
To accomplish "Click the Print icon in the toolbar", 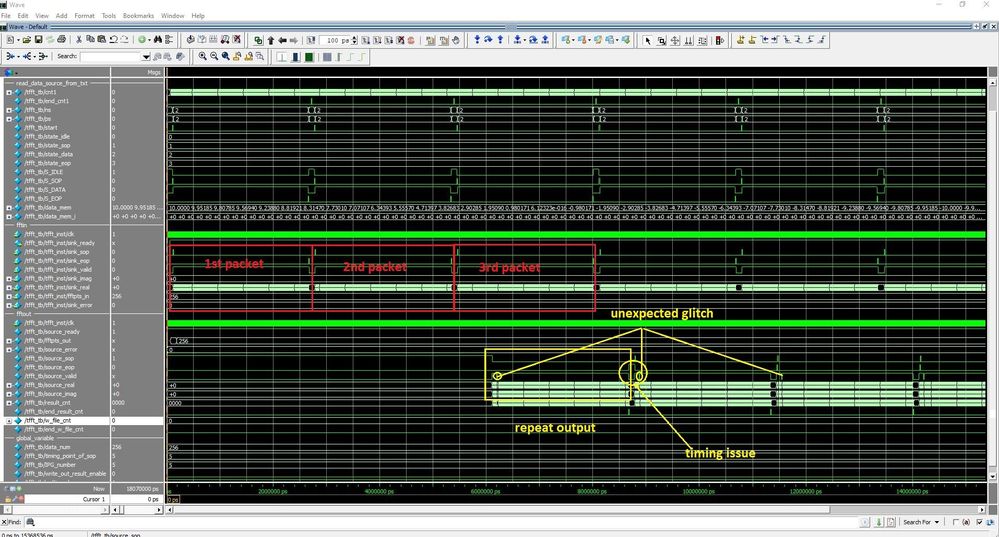I will pyautogui.click(x=62, y=40).
